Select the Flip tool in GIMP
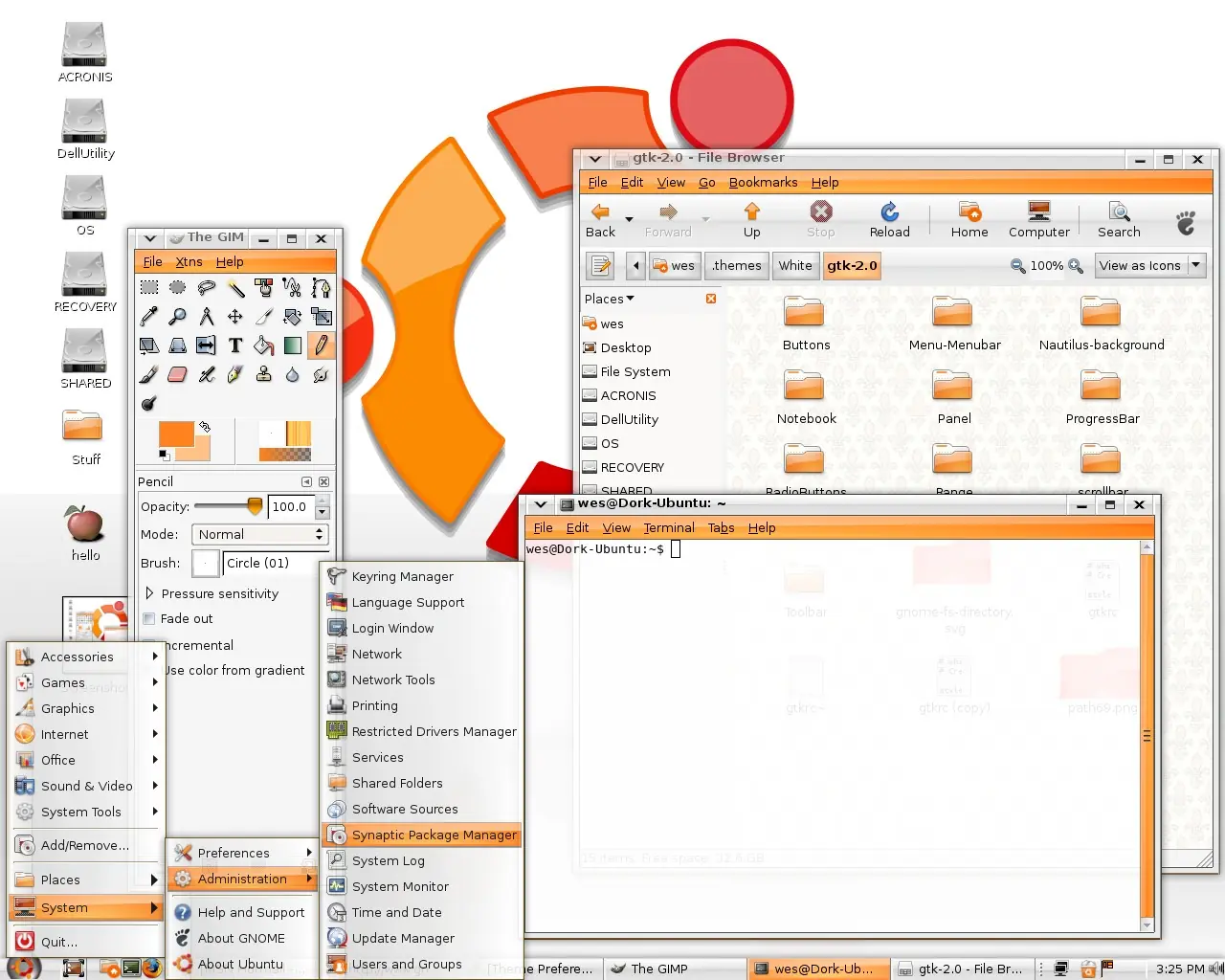Viewport: 1225px width, 980px height. tap(207, 345)
